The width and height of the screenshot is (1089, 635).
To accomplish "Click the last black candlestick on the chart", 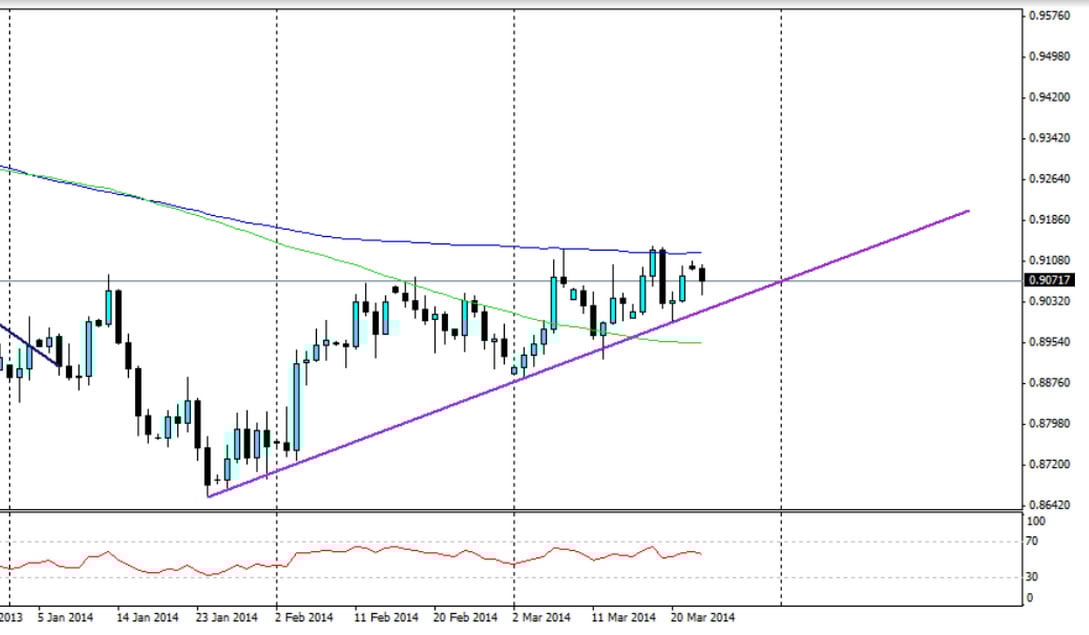I will point(703,274).
